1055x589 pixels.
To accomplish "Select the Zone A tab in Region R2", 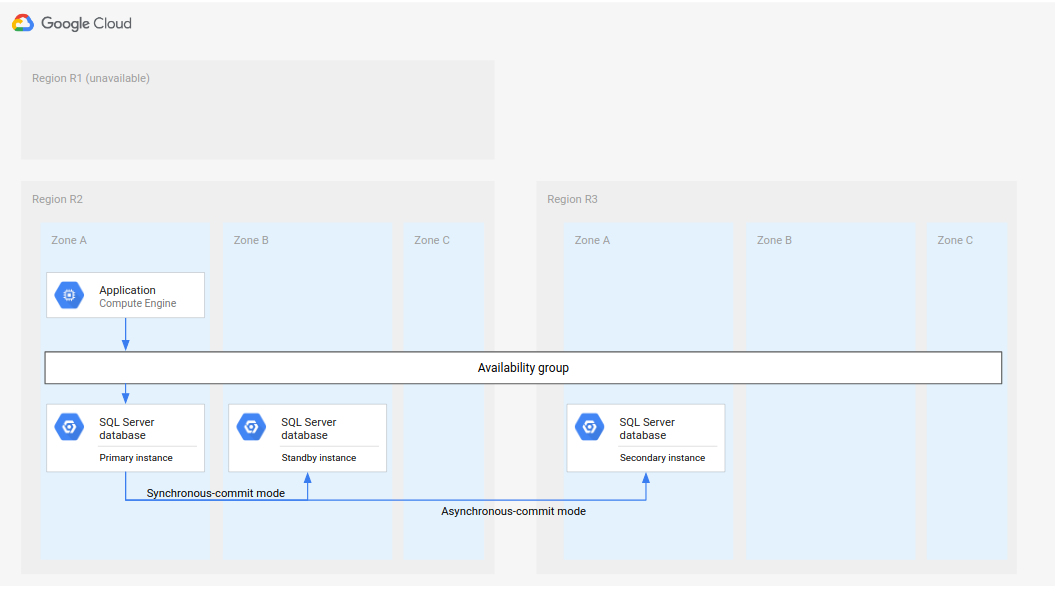I will tap(69, 240).
